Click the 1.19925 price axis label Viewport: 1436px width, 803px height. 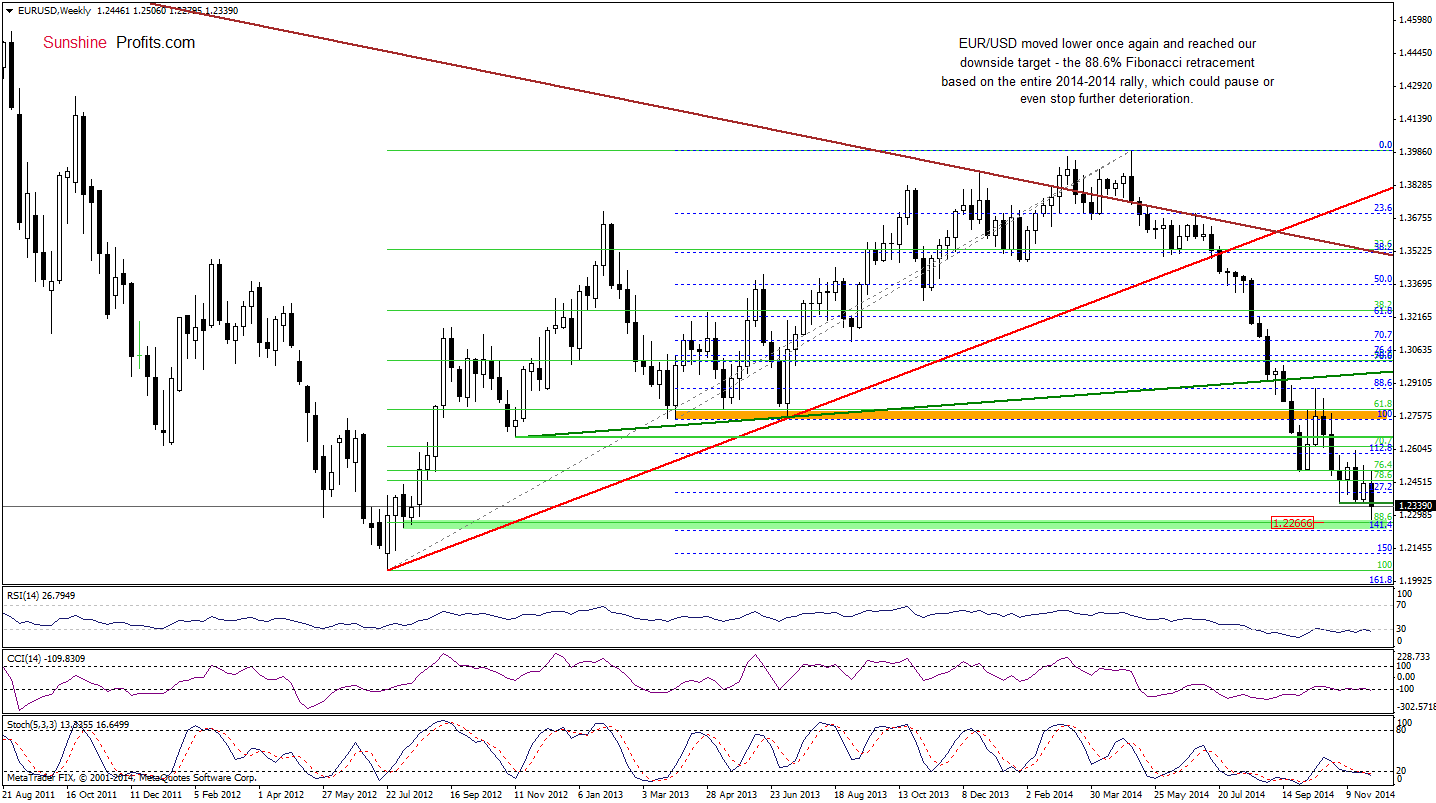pos(1417,581)
